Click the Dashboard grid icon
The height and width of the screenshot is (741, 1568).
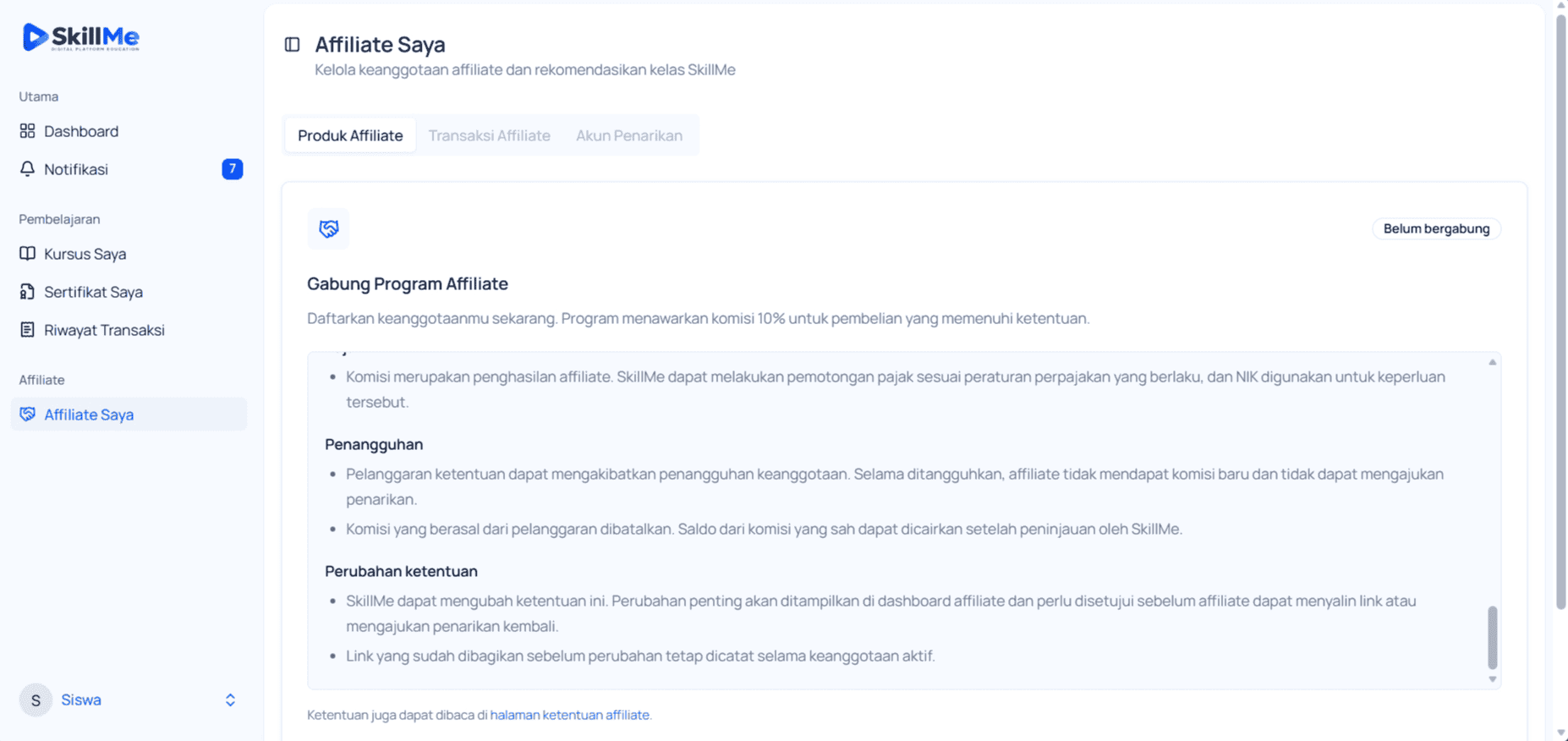point(28,131)
